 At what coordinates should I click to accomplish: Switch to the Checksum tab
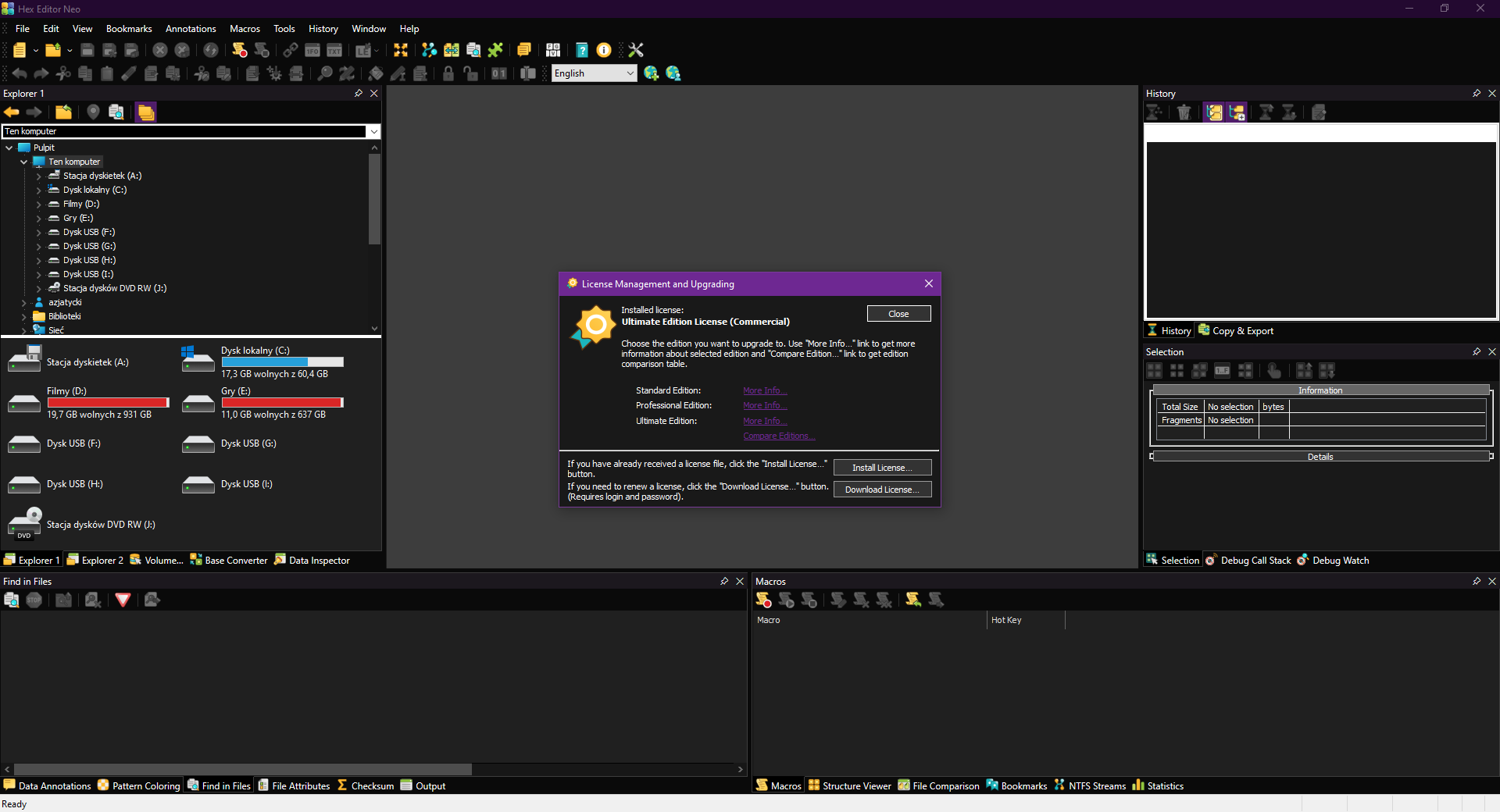coord(365,785)
